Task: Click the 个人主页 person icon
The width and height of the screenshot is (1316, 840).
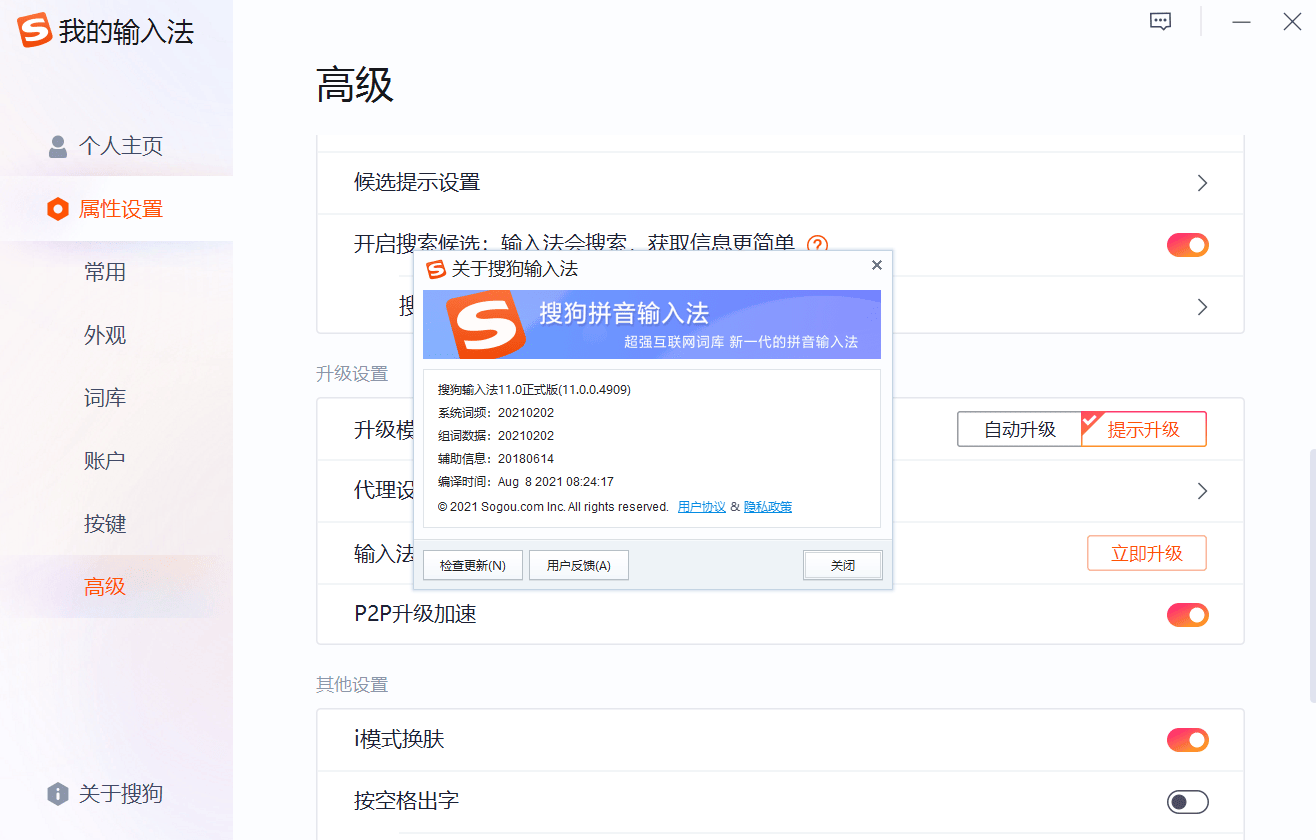Action: coord(58,146)
